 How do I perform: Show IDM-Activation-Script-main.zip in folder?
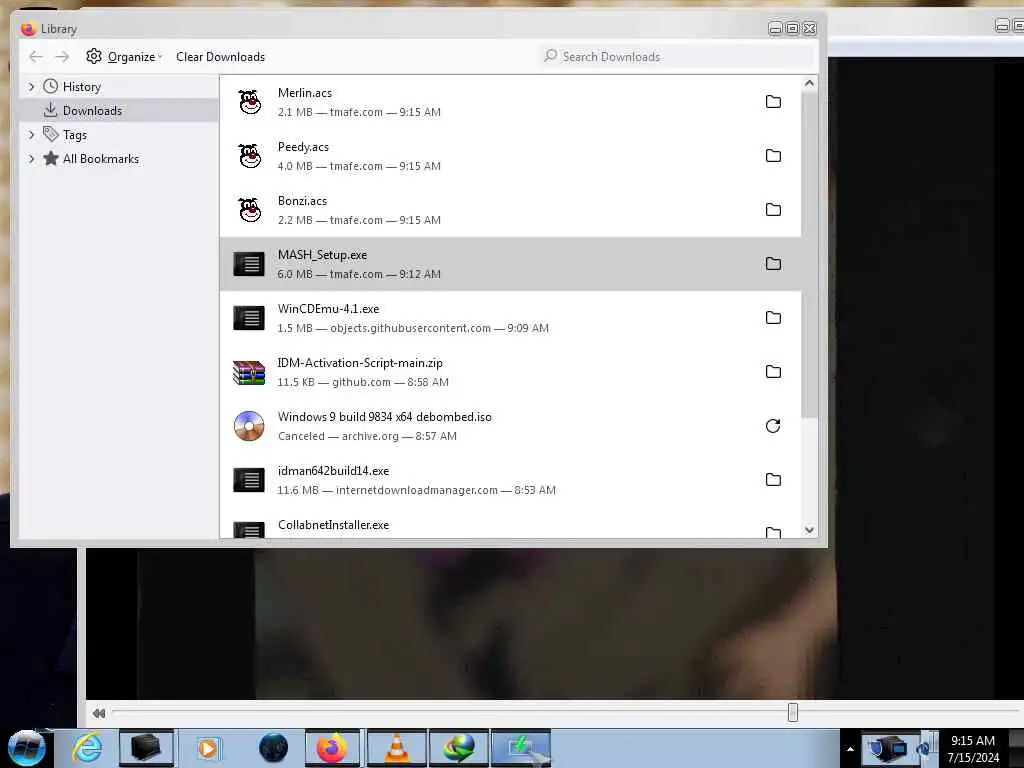pyautogui.click(x=773, y=372)
